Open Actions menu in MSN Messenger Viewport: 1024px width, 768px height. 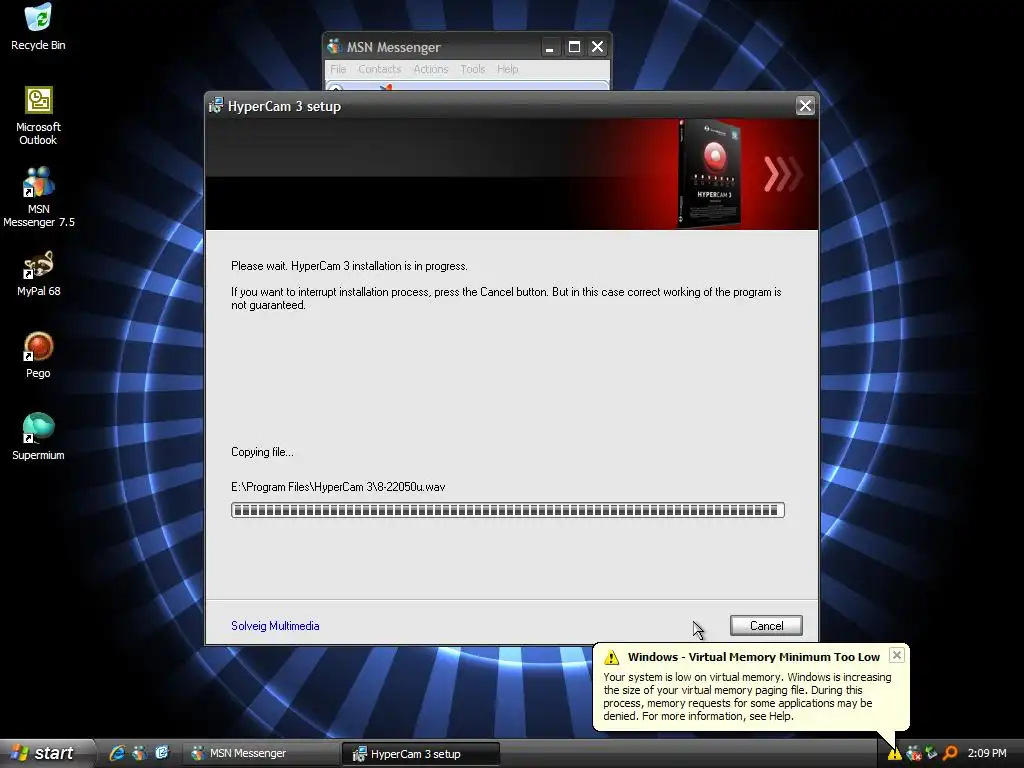(431, 69)
